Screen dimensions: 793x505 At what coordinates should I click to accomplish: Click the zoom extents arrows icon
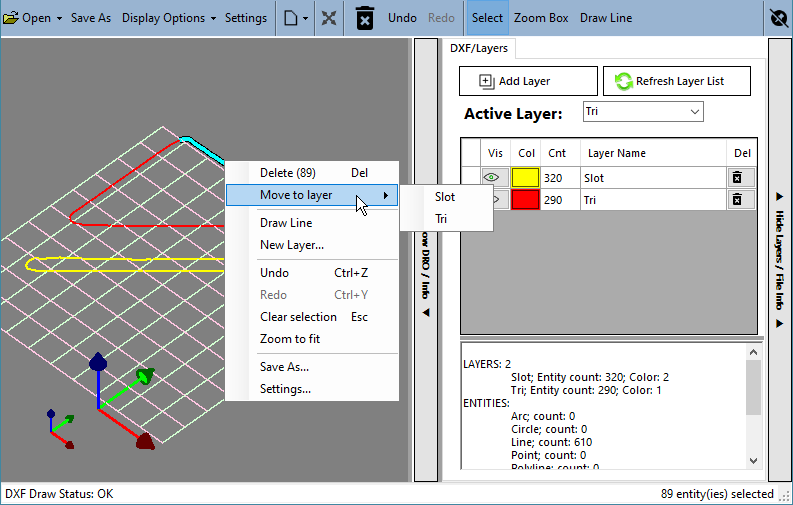[x=329, y=18]
